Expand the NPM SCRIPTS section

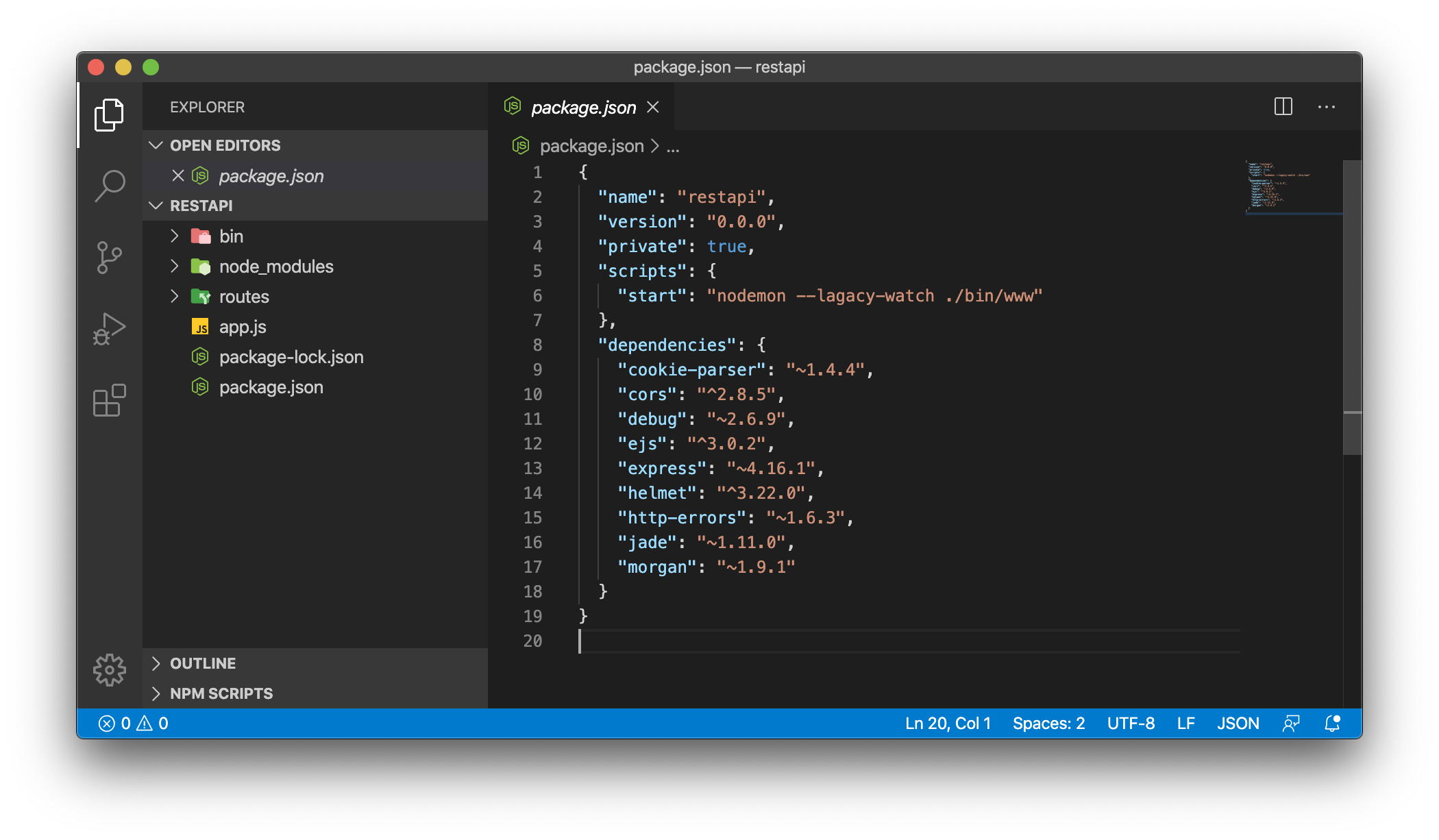221,693
